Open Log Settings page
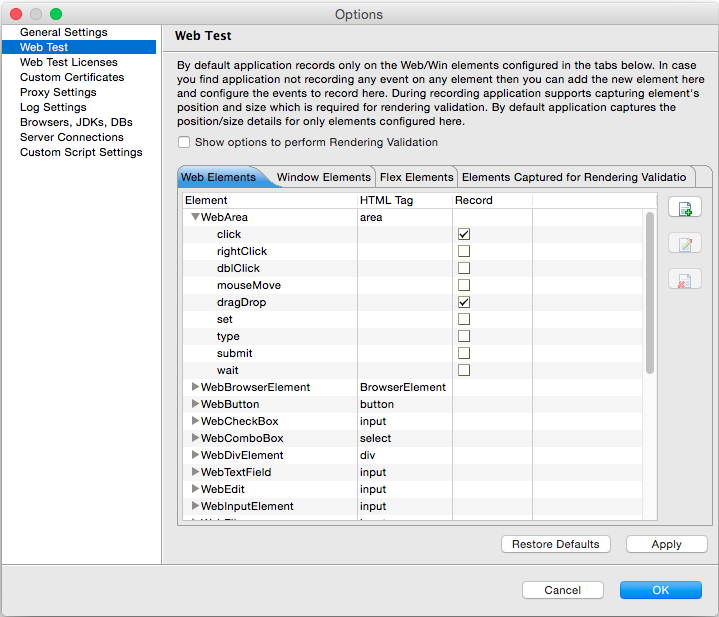719x617 pixels. point(53,107)
